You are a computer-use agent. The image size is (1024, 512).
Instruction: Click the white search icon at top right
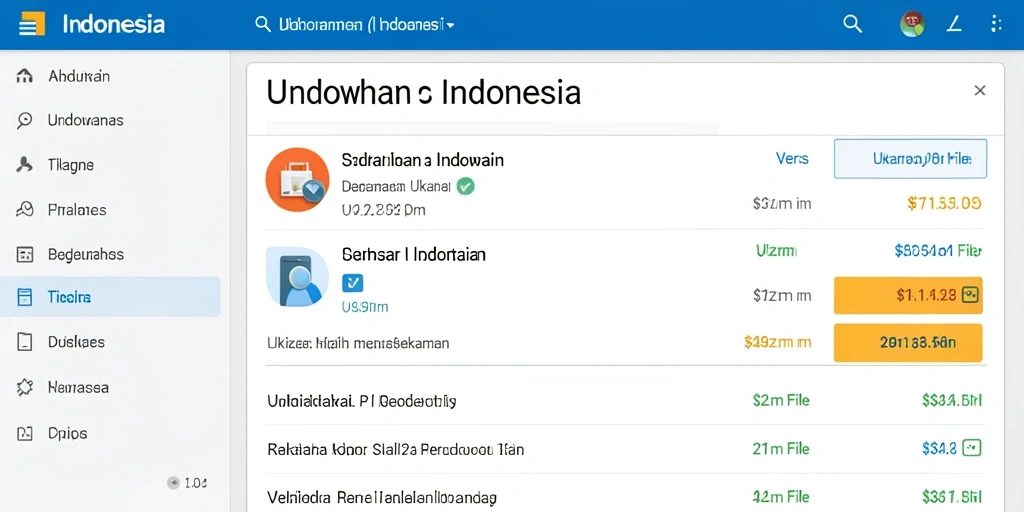click(x=852, y=24)
